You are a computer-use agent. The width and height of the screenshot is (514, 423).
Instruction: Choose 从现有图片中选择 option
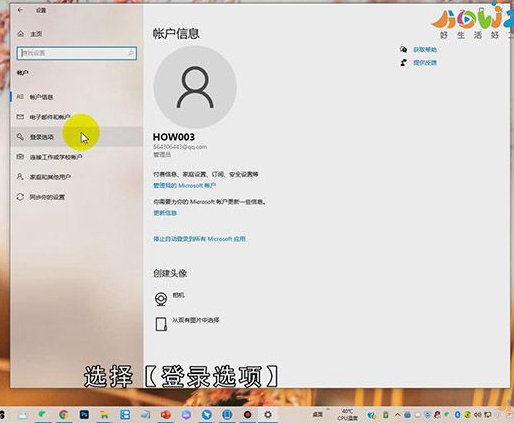click(187, 324)
